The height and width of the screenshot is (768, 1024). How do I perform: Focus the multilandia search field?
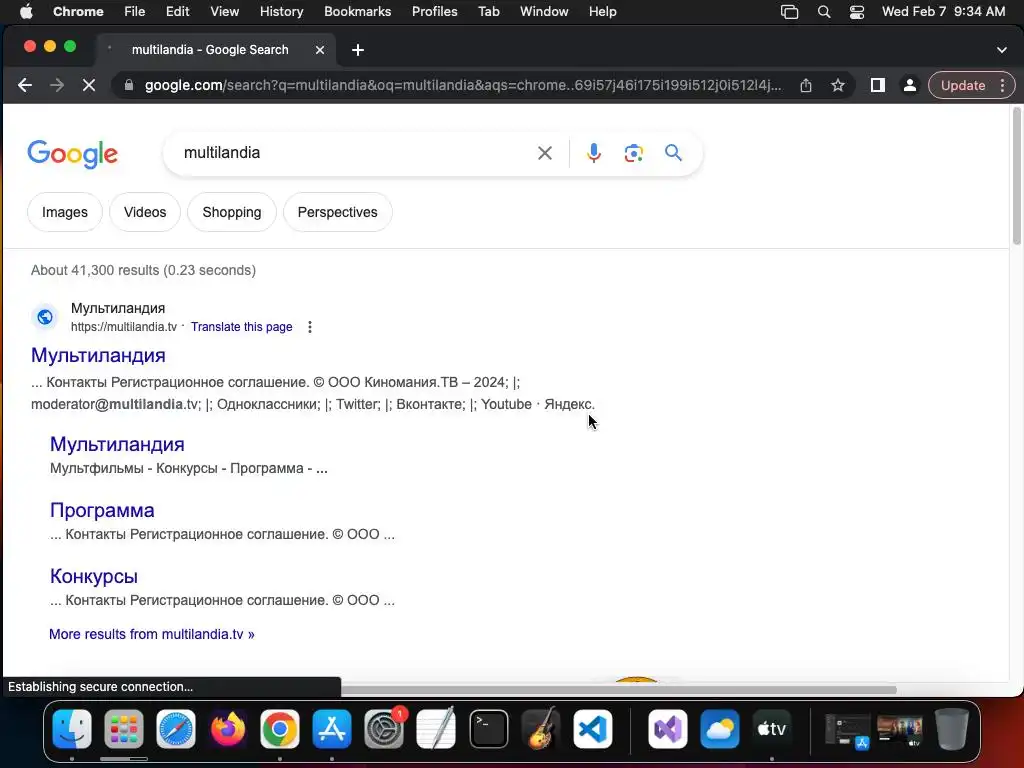[353, 153]
